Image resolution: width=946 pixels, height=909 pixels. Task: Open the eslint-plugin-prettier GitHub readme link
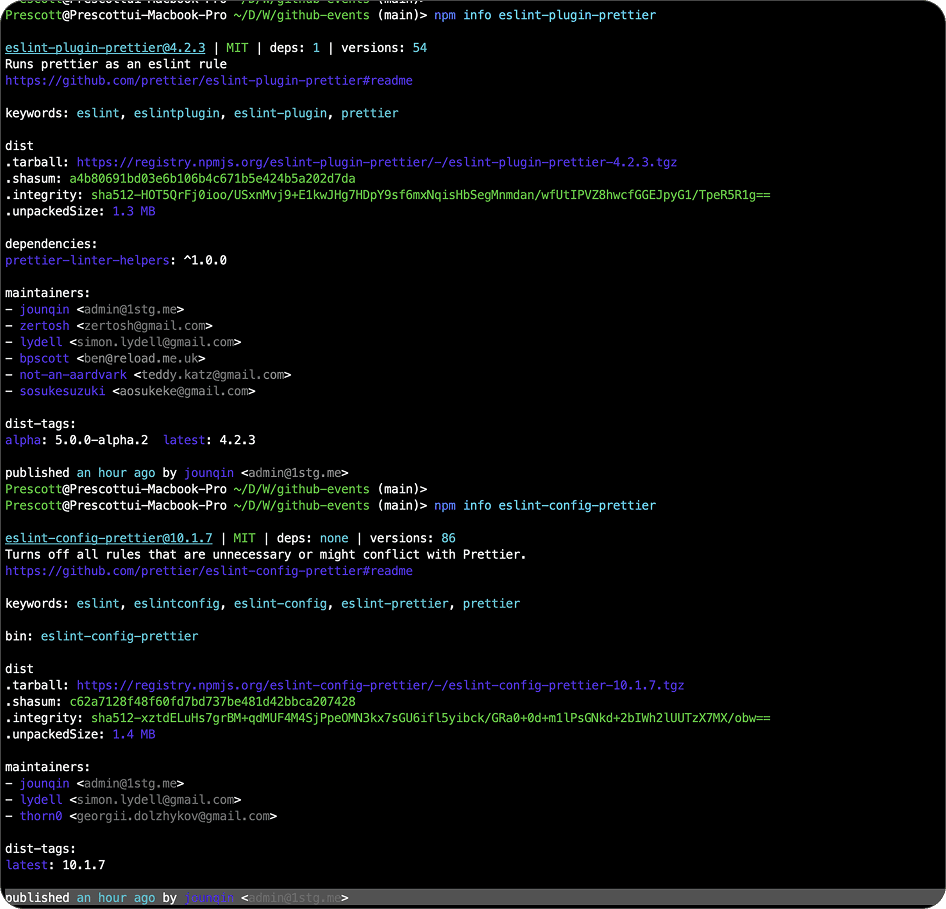tap(209, 81)
